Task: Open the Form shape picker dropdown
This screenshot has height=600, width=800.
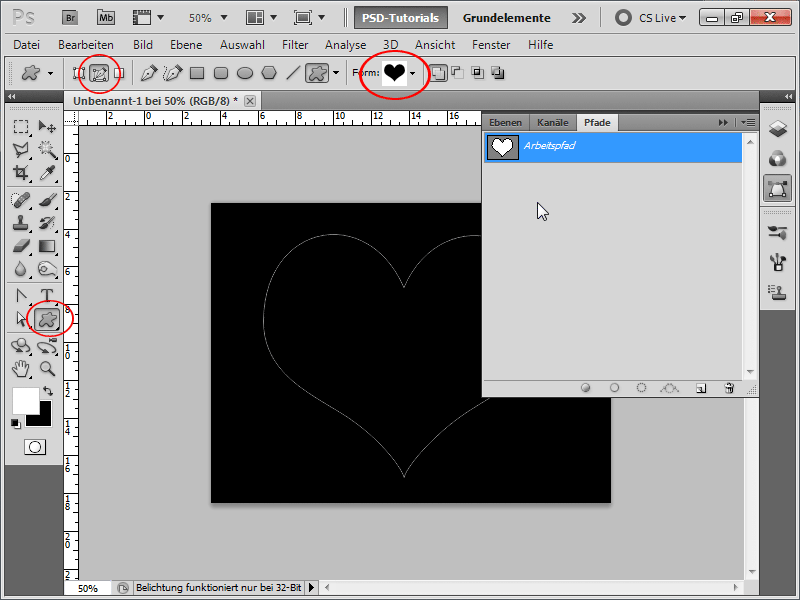Action: coord(412,73)
